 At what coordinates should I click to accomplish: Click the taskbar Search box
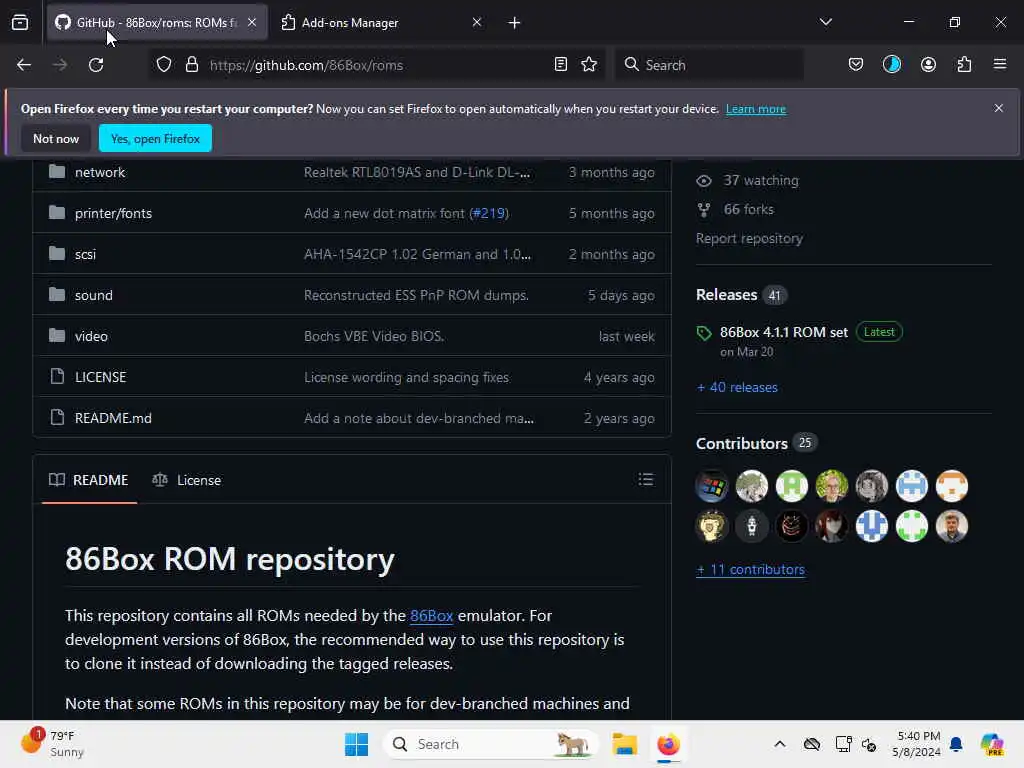(x=491, y=744)
